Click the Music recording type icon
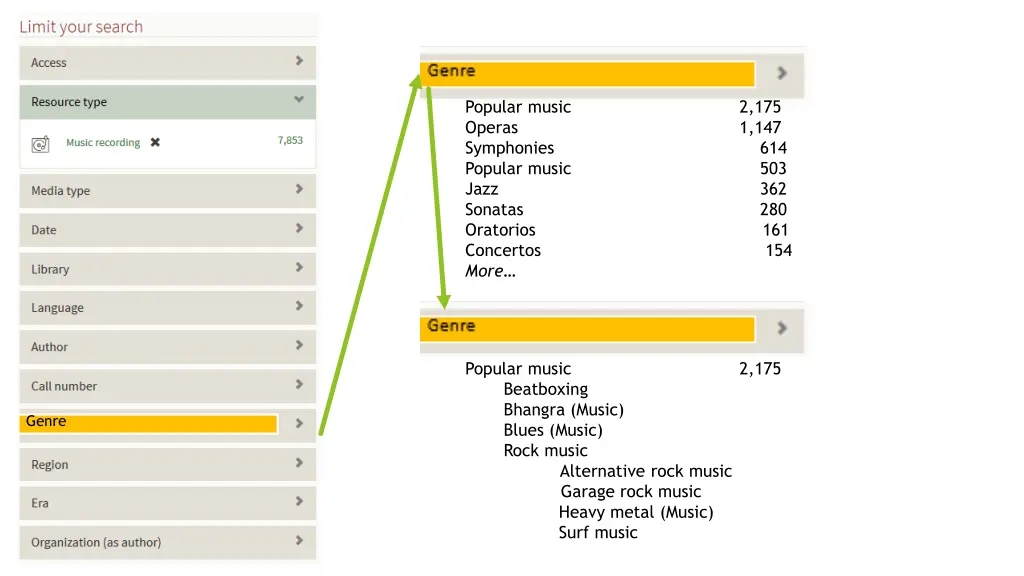The width and height of the screenshot is (1024, 576). click(40, 144)
